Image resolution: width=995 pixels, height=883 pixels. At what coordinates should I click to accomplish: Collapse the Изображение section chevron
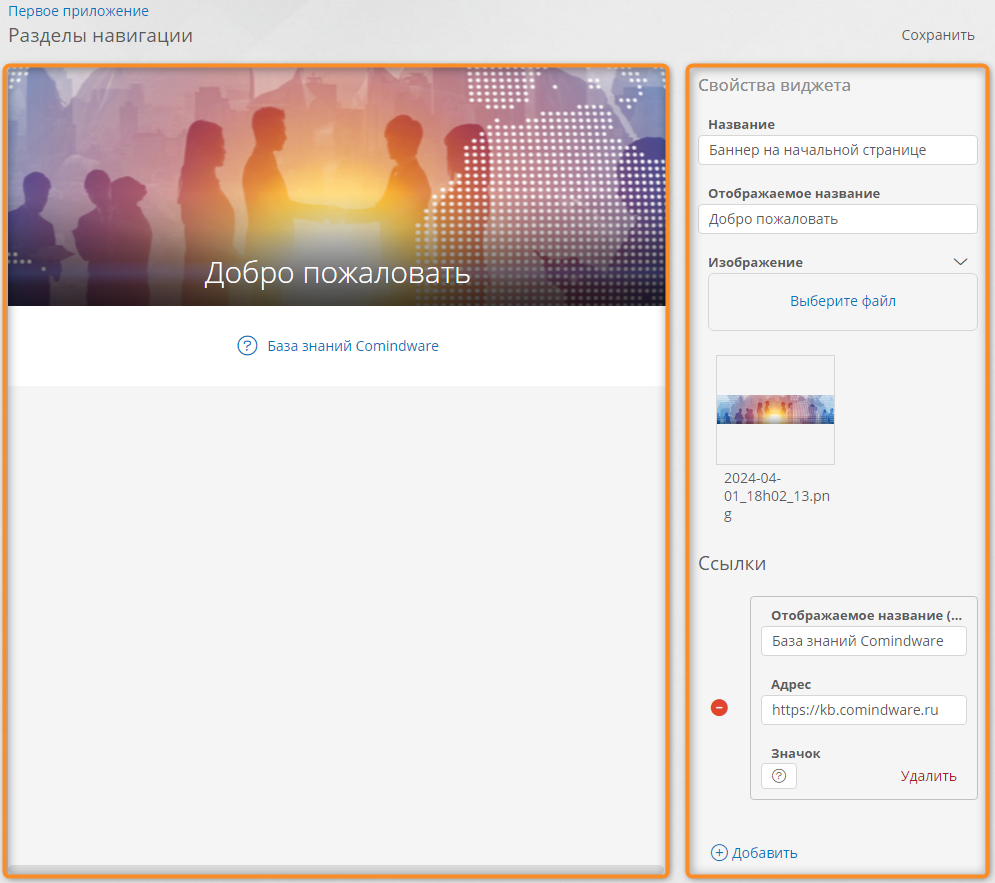960,262
